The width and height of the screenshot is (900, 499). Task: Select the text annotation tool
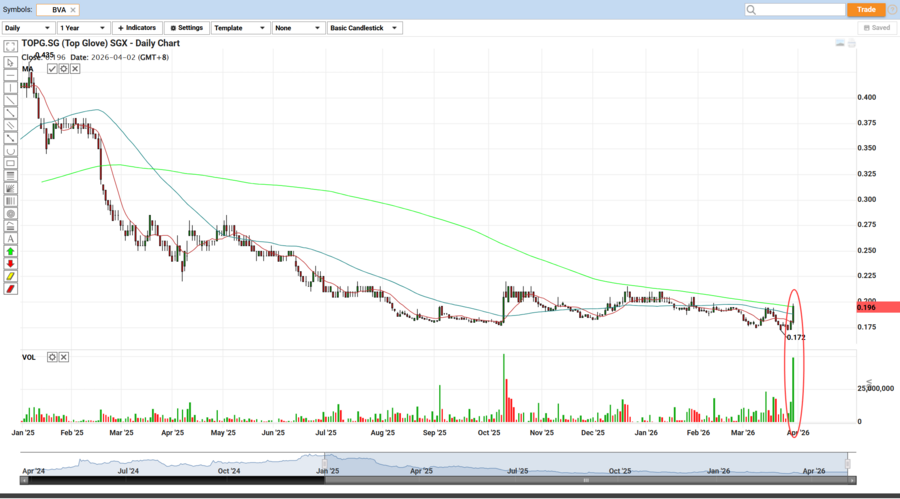pos(10,238)
